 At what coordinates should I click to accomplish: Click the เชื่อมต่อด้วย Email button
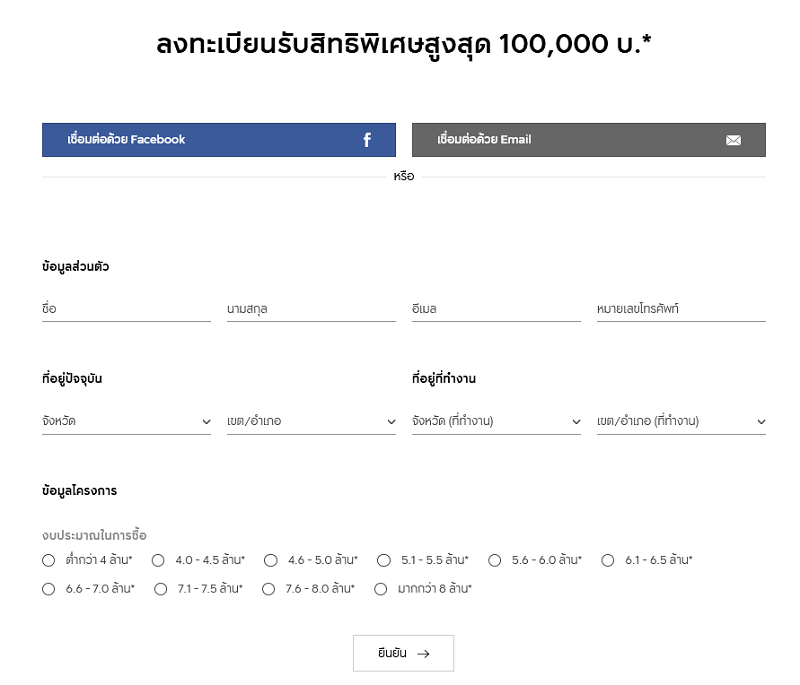tap(589, 140)
